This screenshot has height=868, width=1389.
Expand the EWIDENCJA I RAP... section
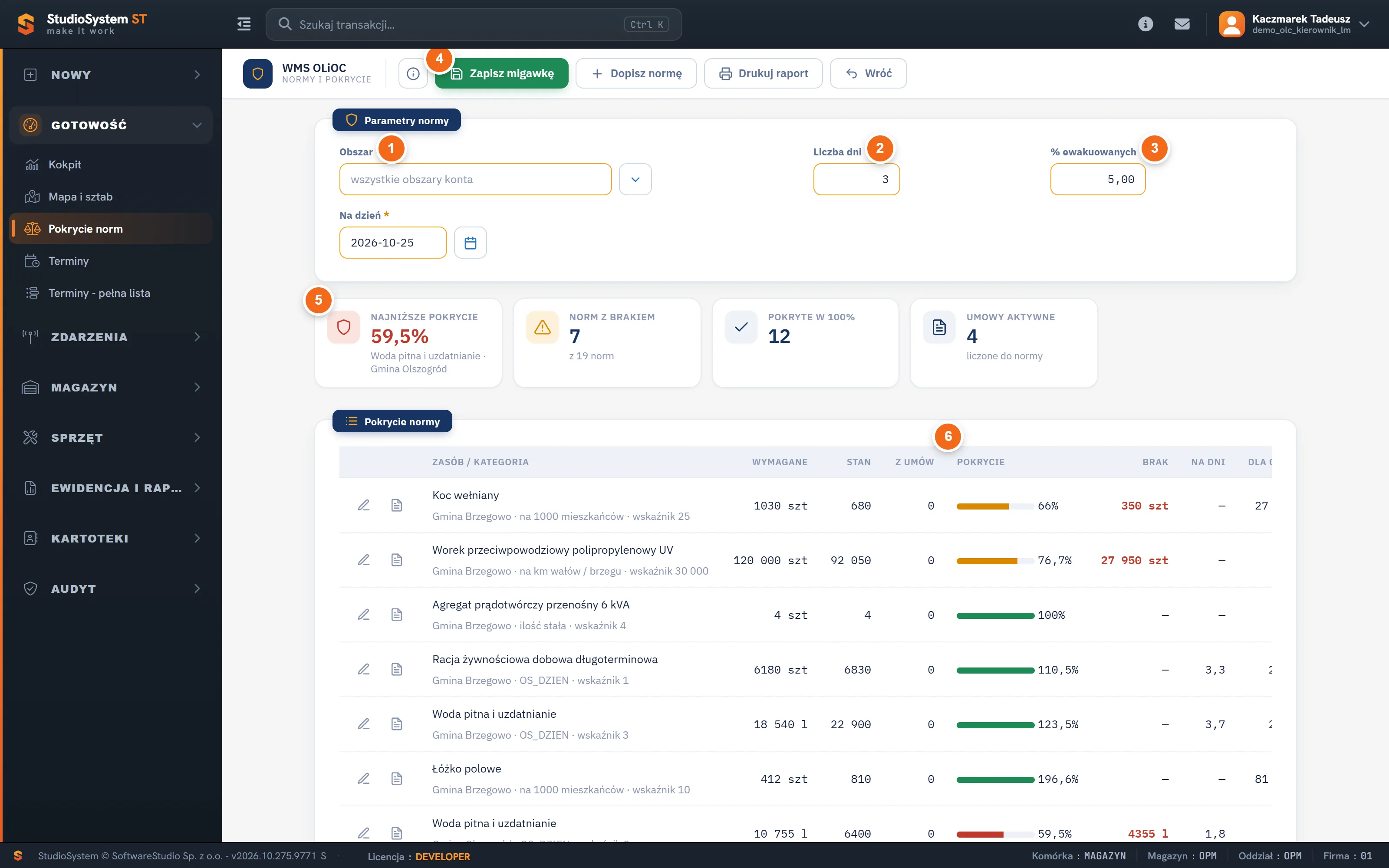coord(111,488)
